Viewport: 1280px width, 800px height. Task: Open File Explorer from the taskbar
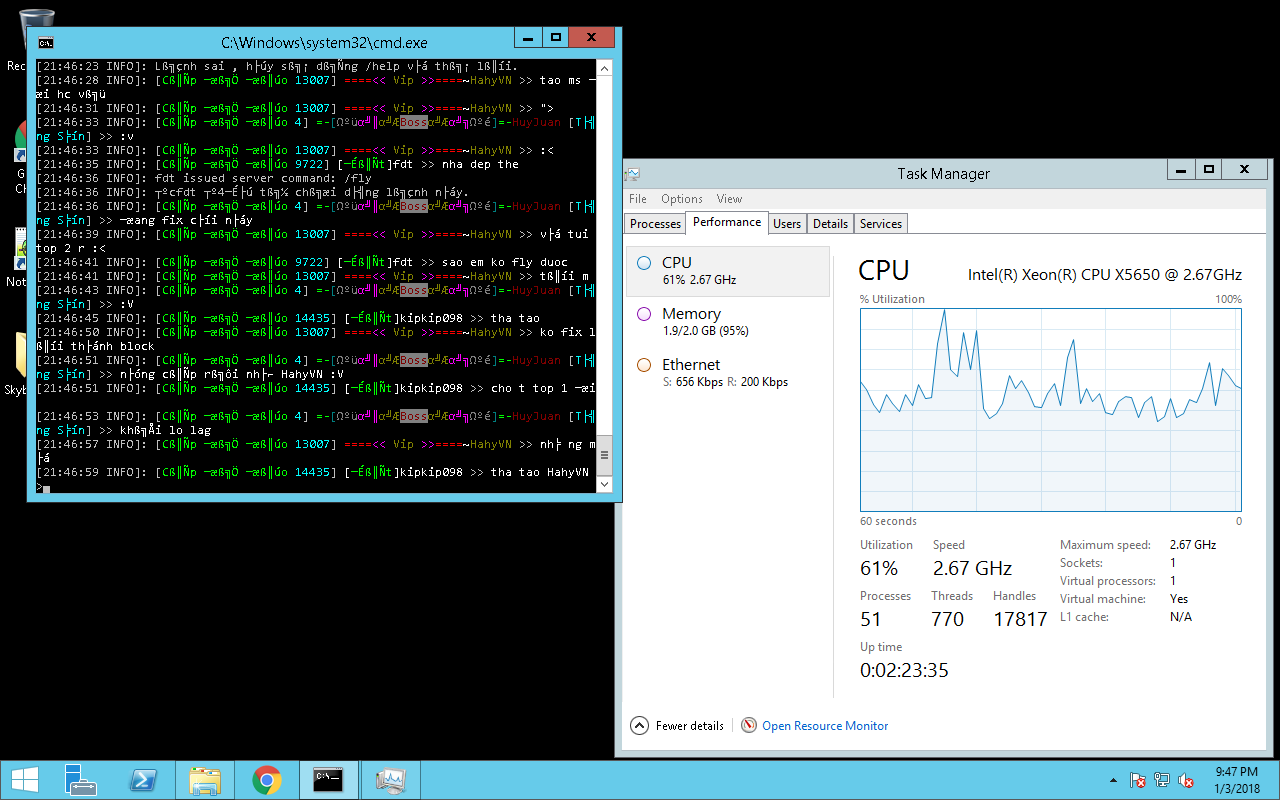[205, 780]
